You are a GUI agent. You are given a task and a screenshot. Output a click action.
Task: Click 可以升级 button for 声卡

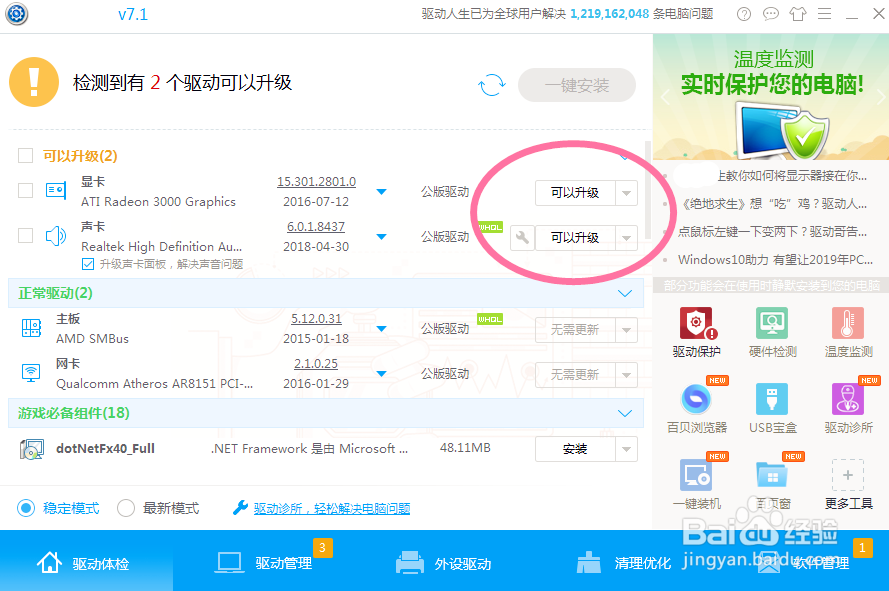(x=575, y=238)
